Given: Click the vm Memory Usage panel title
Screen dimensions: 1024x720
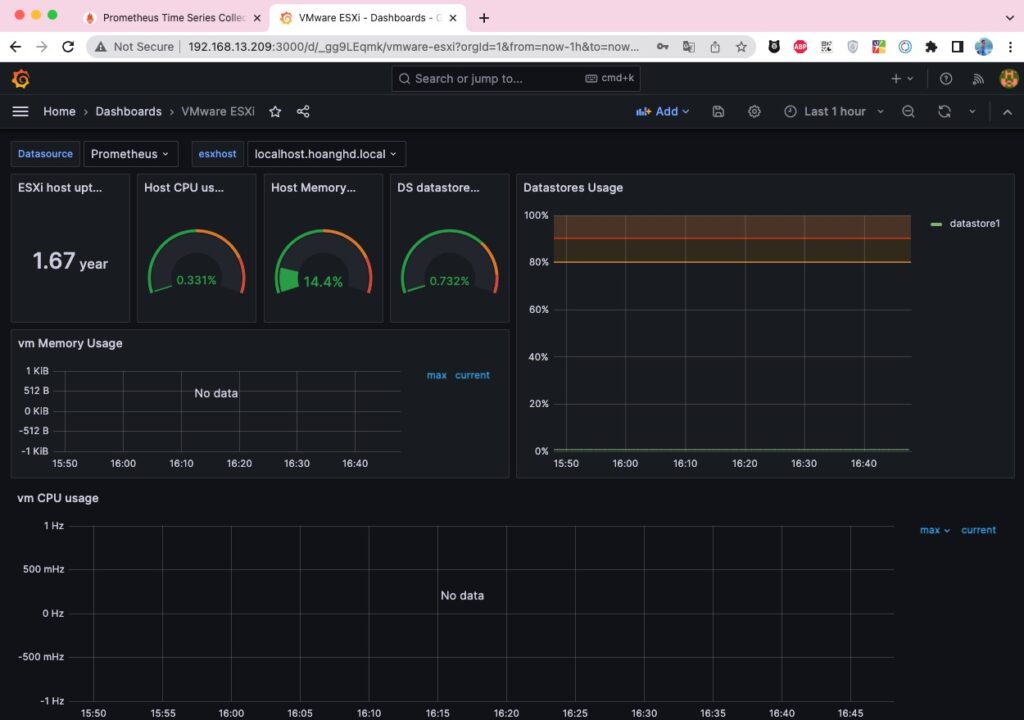Looking at the screenshot, I should 70,343.
